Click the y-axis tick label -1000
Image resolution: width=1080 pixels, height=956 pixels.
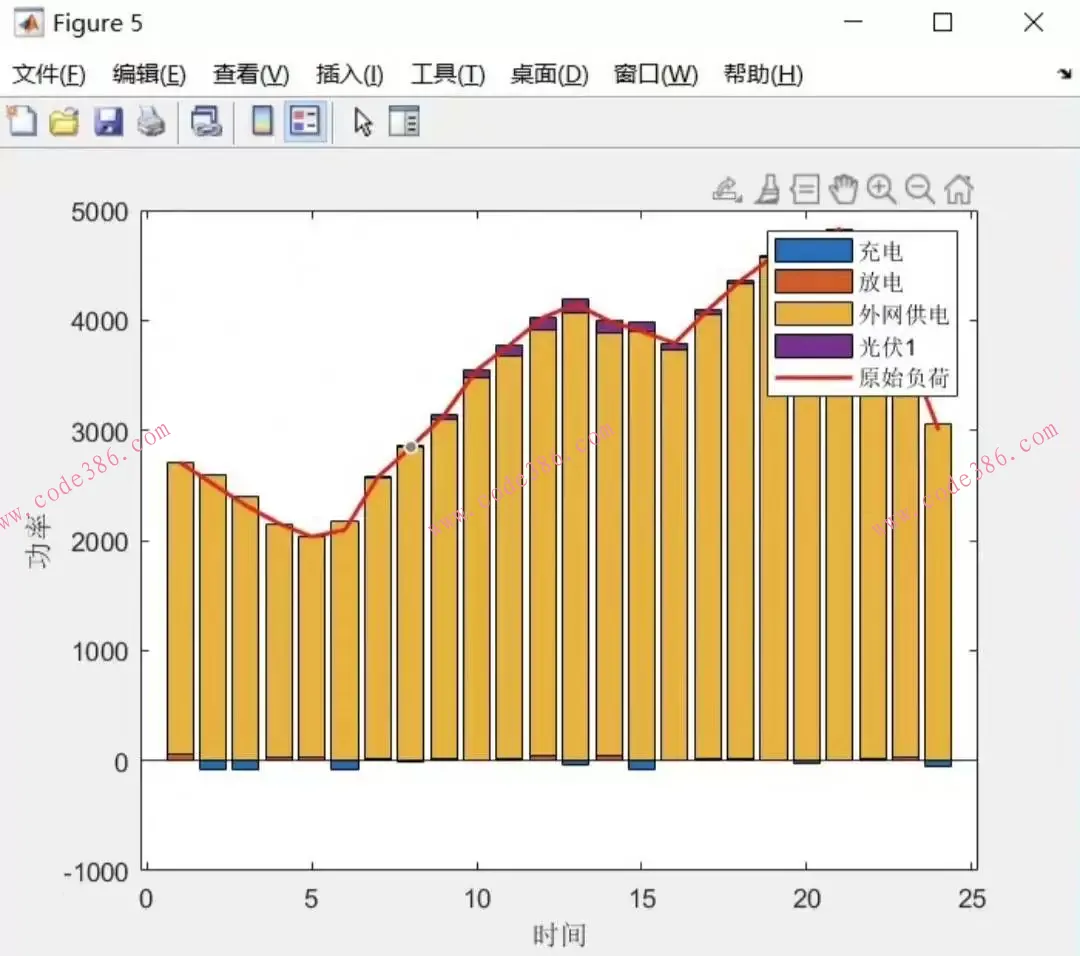pos(96,873)
